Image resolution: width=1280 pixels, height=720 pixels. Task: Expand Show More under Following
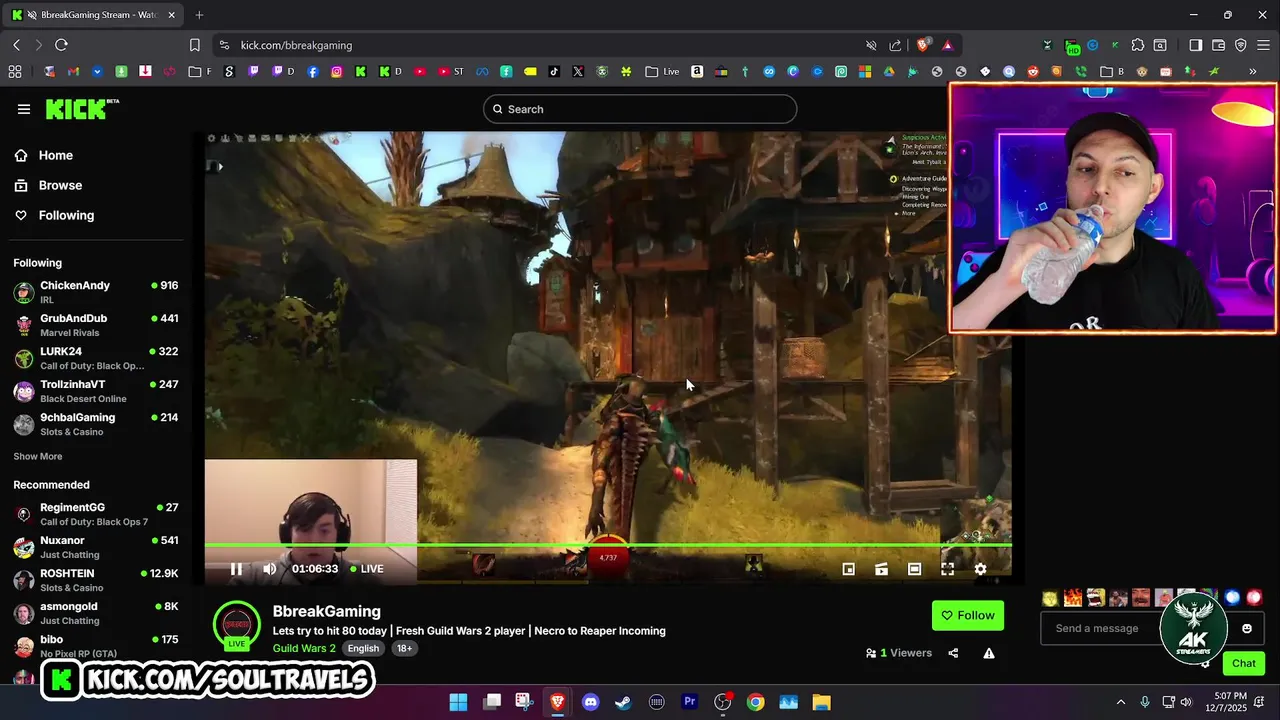tap(38, 456)
